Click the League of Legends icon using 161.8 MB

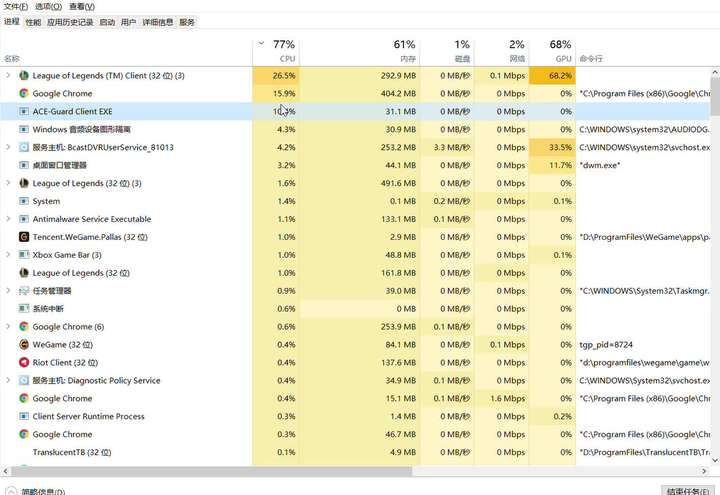24,273
